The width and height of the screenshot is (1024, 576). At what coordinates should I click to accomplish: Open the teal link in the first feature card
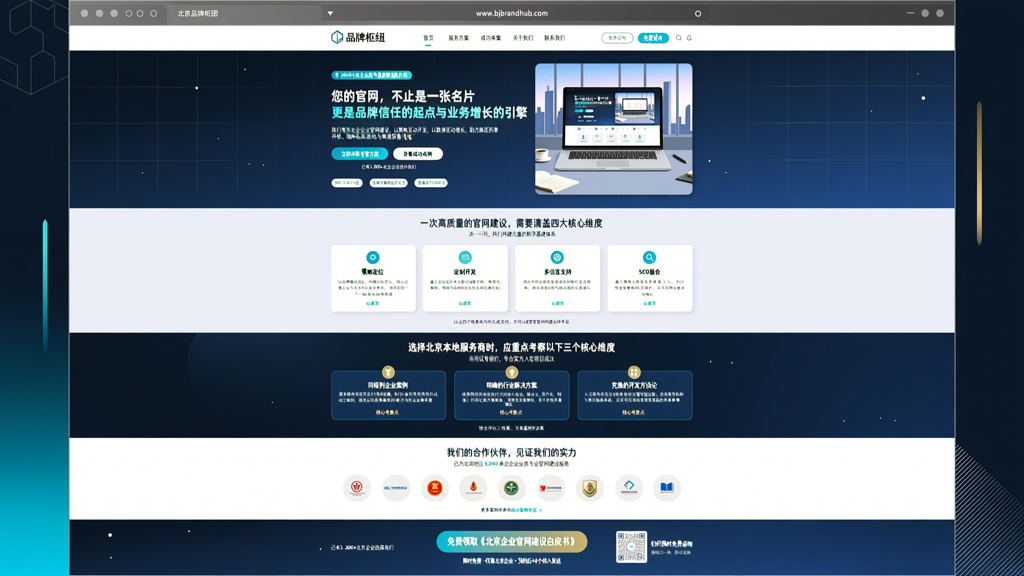point(373,304)
